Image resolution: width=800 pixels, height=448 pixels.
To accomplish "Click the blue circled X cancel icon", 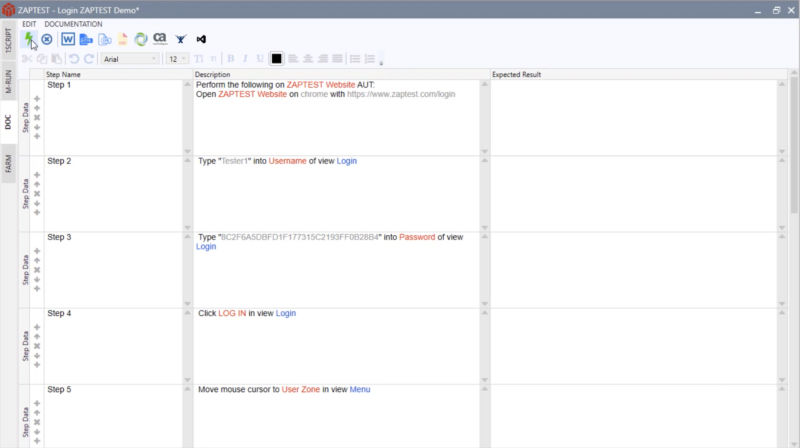I will (47, 39).
